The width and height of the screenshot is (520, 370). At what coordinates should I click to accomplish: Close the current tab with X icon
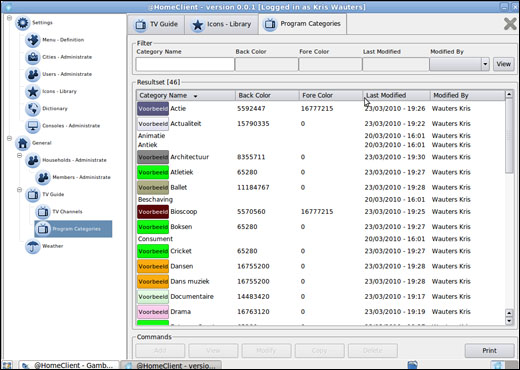click(x=510, y=24)
